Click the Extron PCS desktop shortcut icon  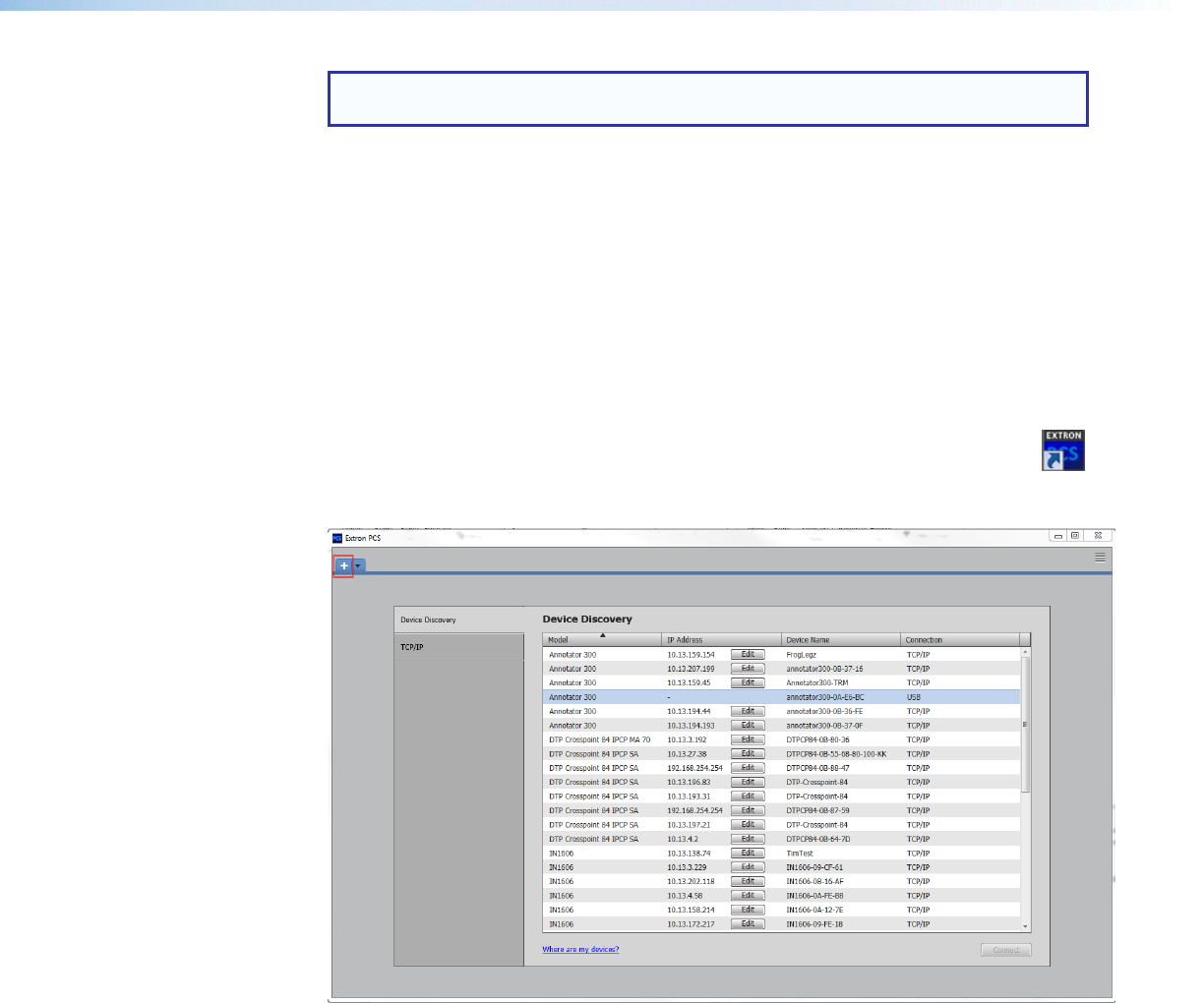tap(1063, 450)
